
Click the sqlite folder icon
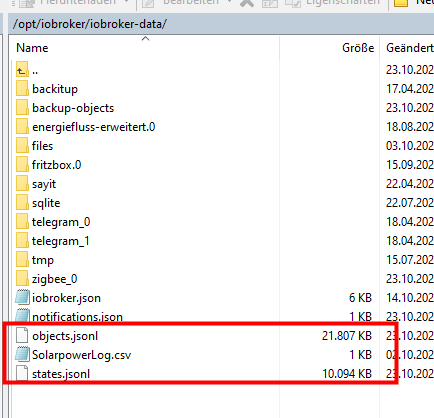pyautogui.click(x=22, y=203)
